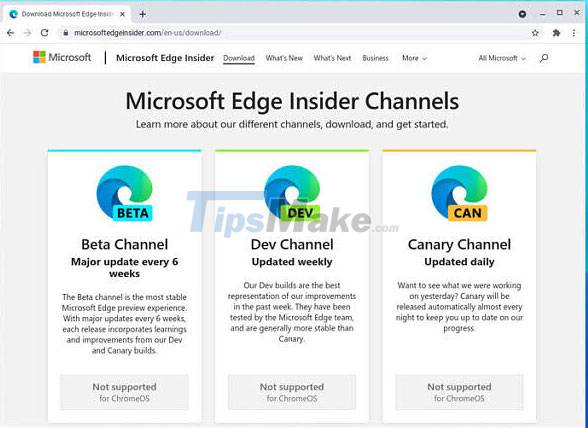Close the Download Microsoft Edge tab
The height and width of the screenshot is (428, 588).
pyautogui.click(x=122, y=14)
